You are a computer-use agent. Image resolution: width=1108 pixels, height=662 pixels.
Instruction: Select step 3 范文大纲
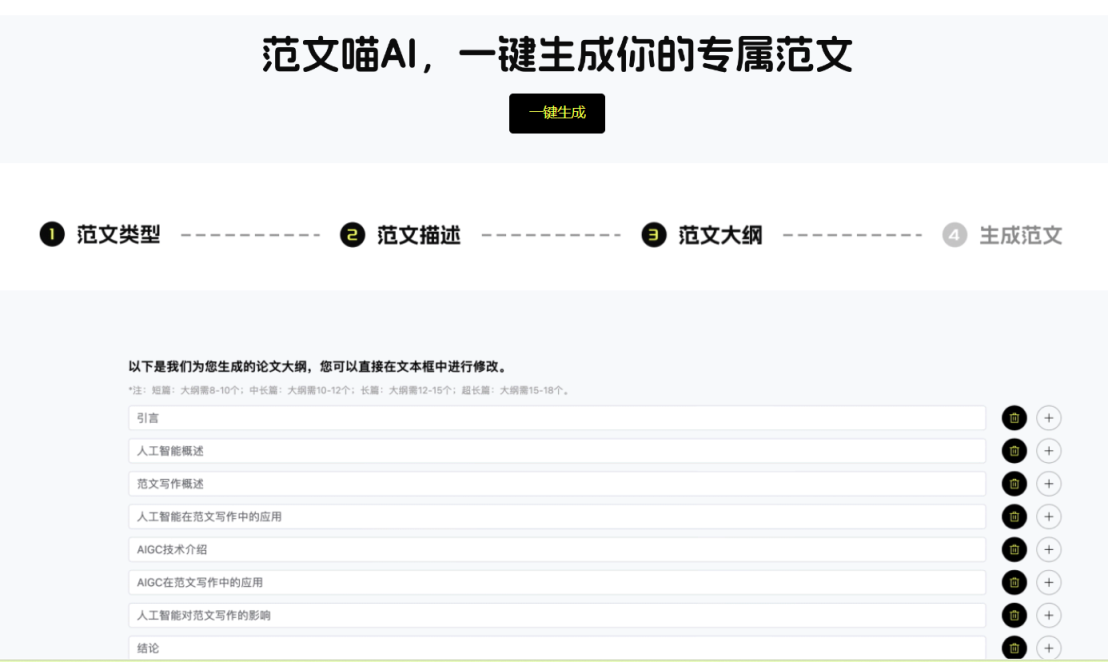702,235
